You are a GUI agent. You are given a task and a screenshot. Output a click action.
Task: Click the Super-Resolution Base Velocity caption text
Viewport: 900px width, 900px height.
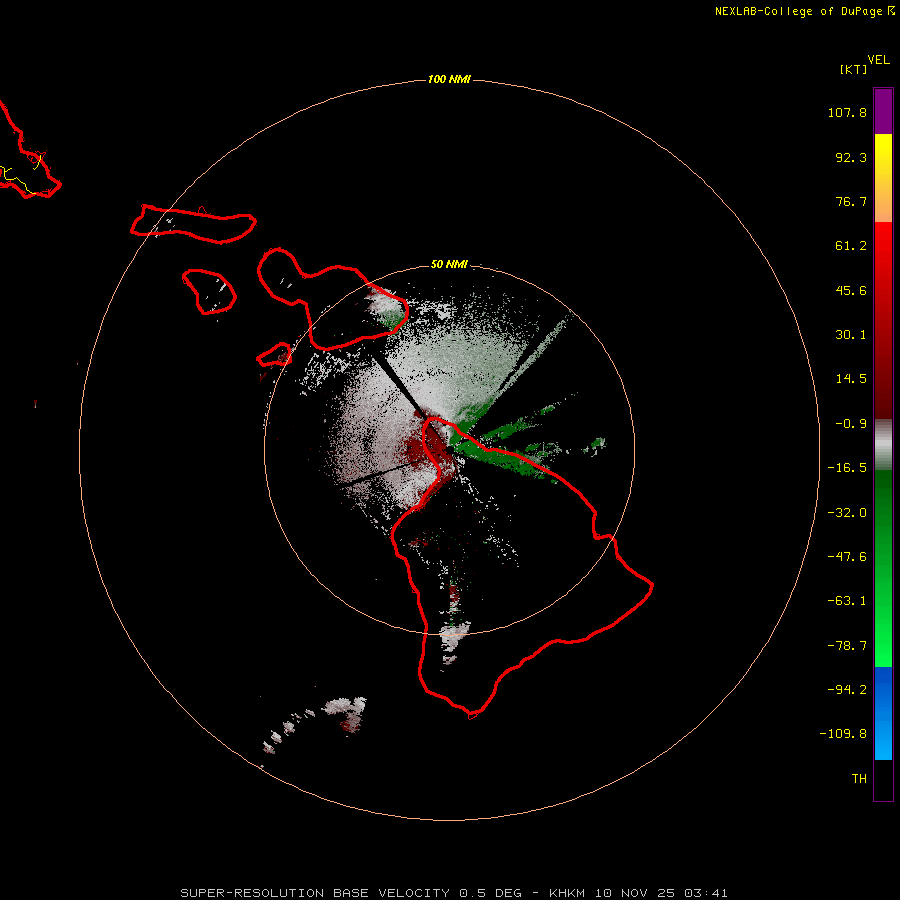pos(454,893)
